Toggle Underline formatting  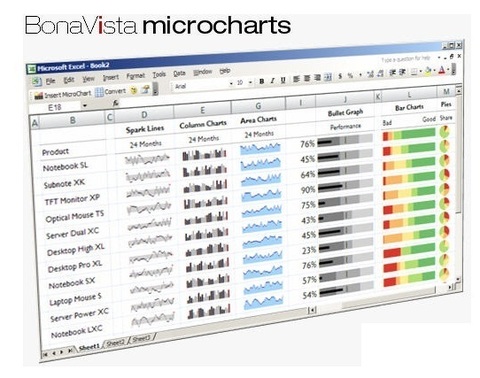coord(283,80)
